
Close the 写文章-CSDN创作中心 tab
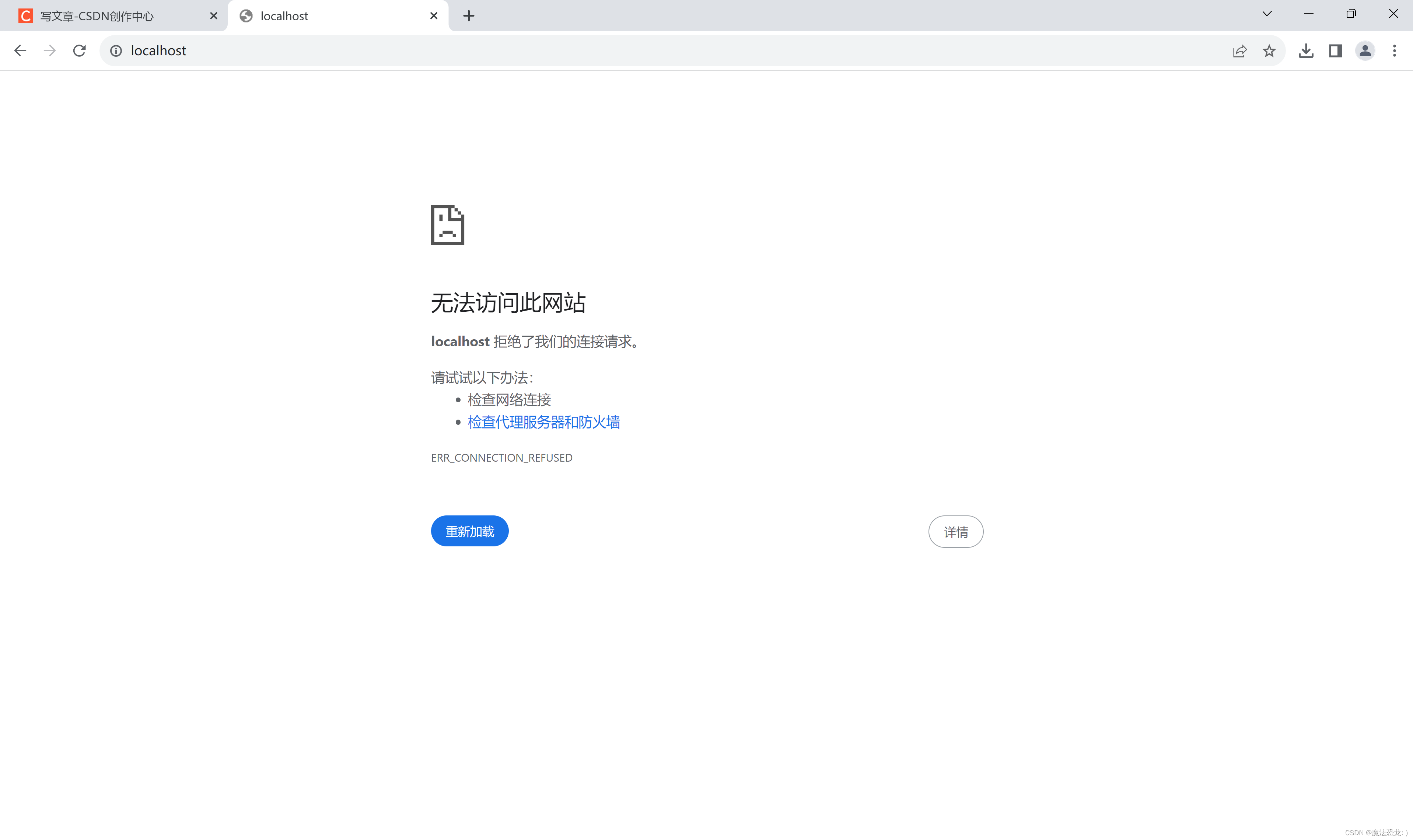click(x=213, y=16)
